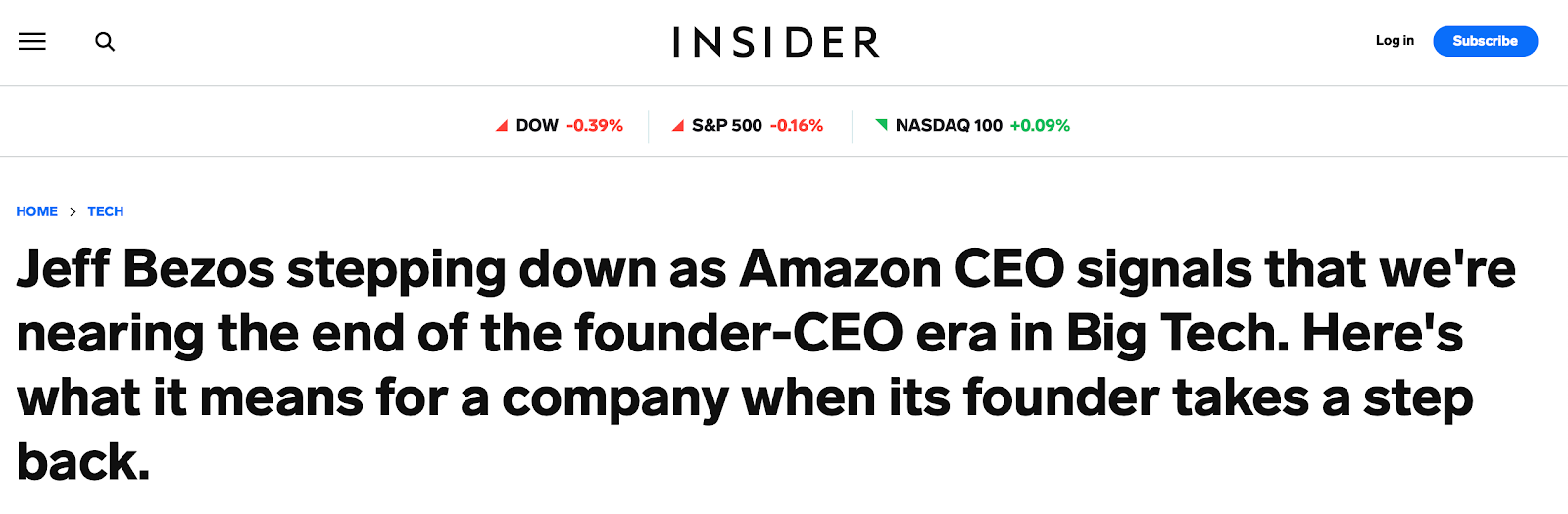Click the search magnifier icon

pyautogui.click(x=105, y=42)
